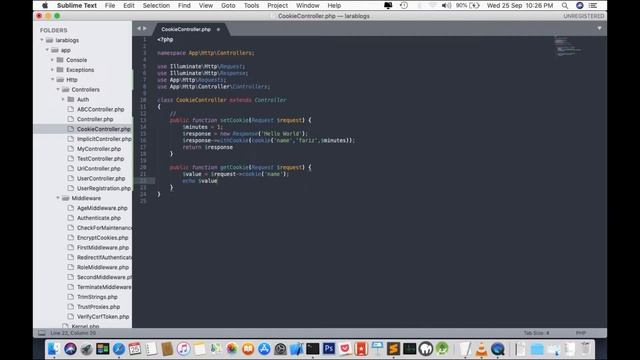Screen dimensions: 640x360
Task: Click the UNREGISTERED label
Action: [584, 16]
